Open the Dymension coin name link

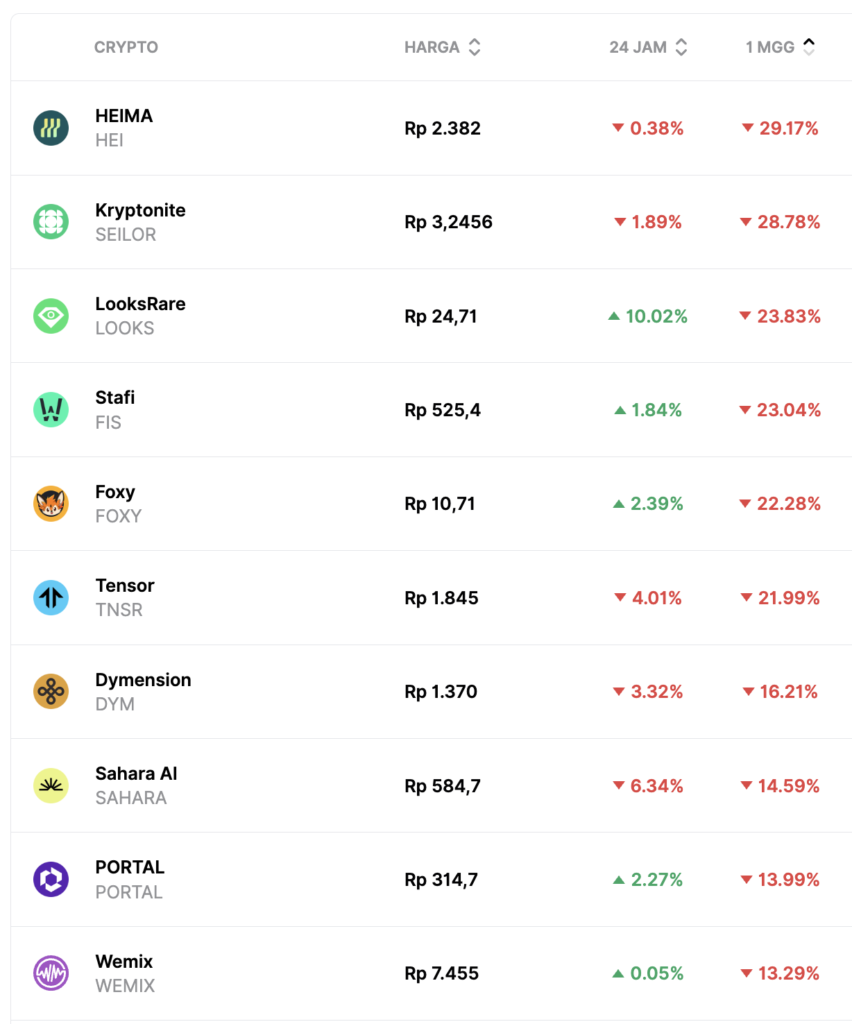pos(143,680)
